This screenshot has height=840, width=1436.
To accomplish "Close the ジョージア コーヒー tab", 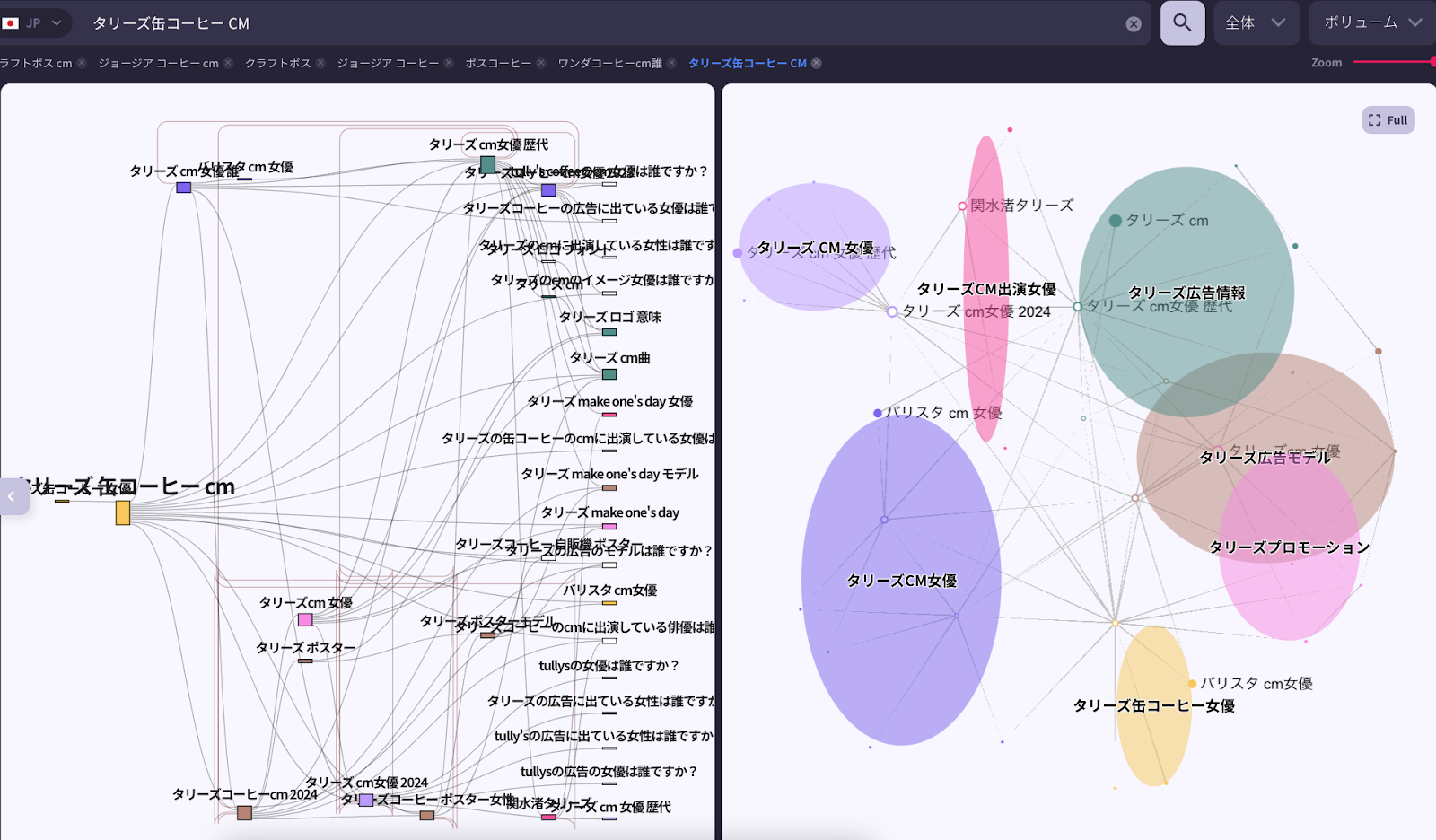I will [x=449, y=63].
